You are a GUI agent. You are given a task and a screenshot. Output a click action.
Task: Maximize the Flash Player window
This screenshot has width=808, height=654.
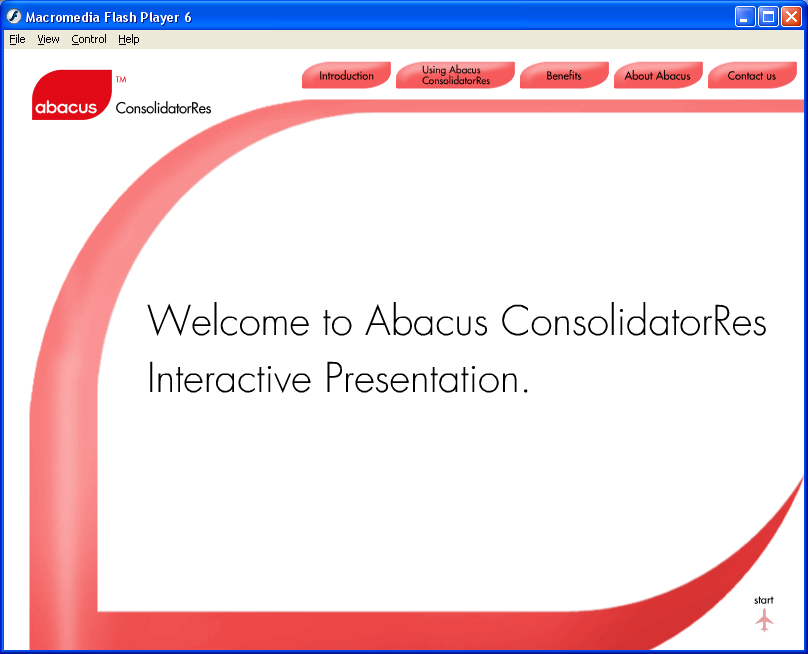point(768,17)
